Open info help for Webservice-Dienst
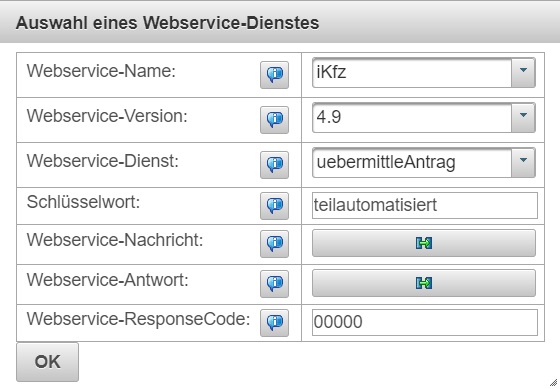Viewport: 560px width, 389px height. pos(274,165)
